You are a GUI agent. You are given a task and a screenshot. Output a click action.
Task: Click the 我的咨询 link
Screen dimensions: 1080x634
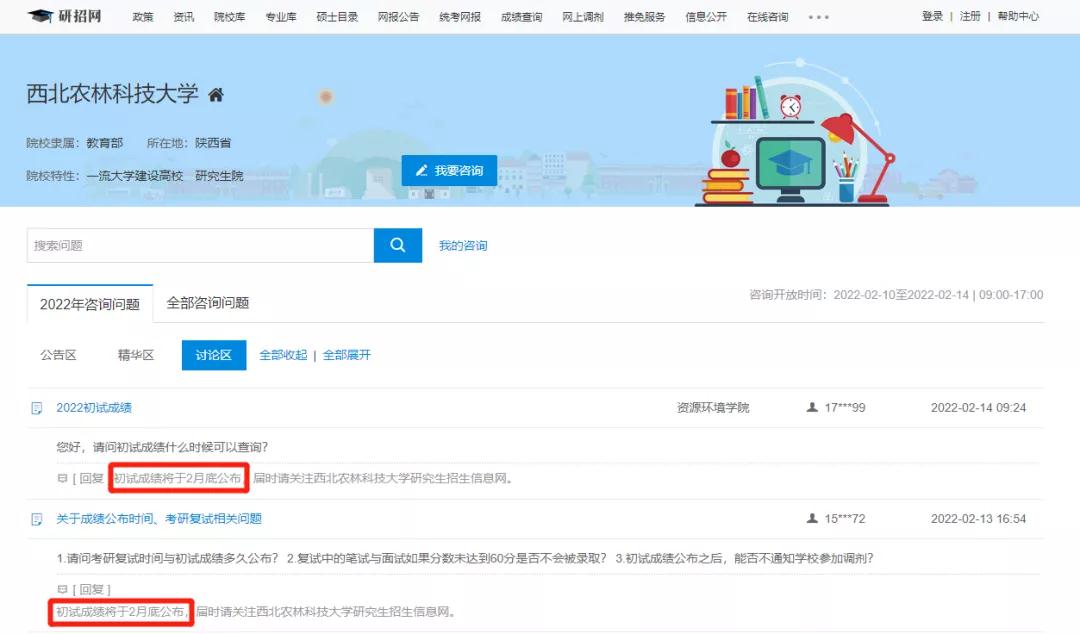pyautogui.click(x=465, y=245)
